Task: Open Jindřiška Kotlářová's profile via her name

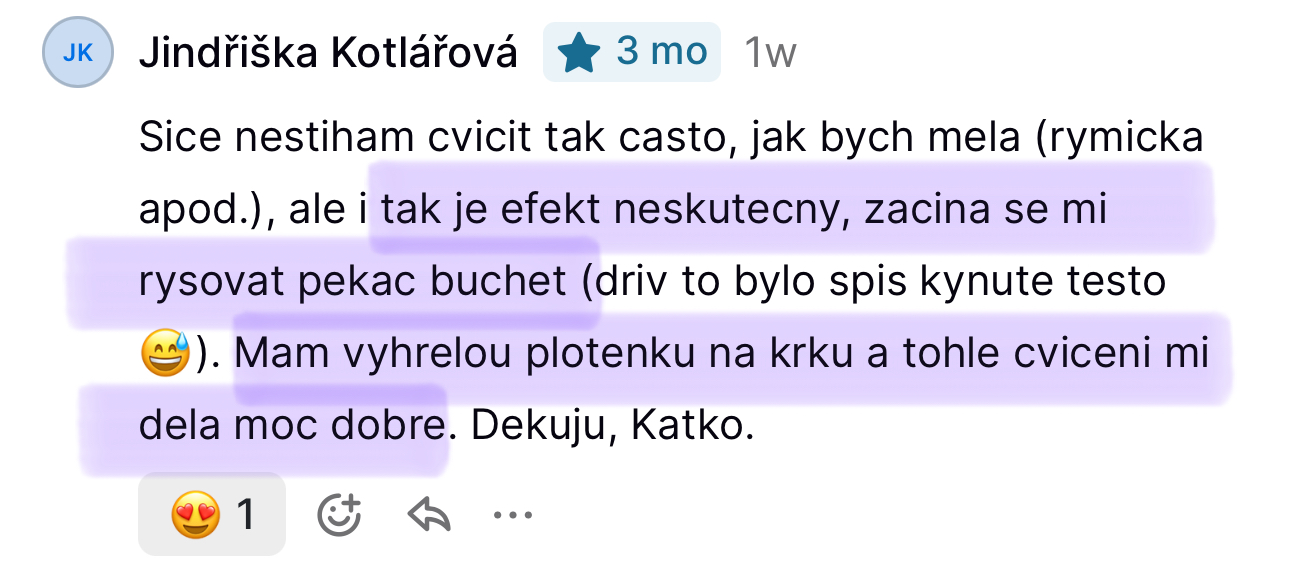Action: tap(328, 53)
